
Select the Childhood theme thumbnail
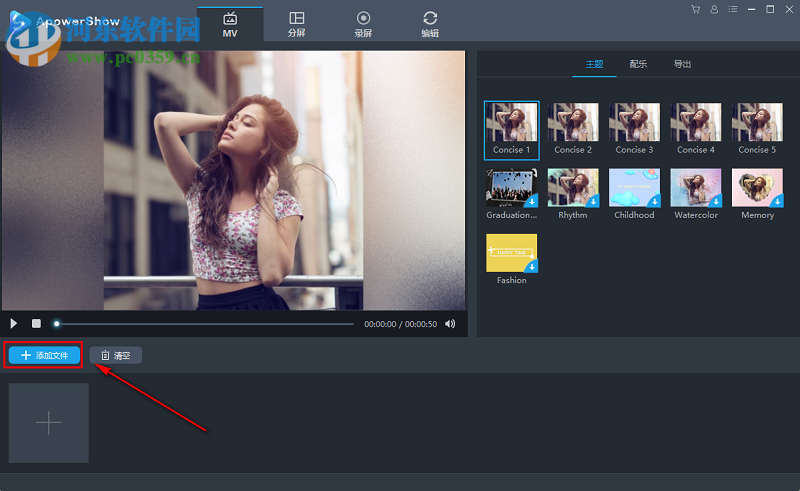[x=634, y=188]
